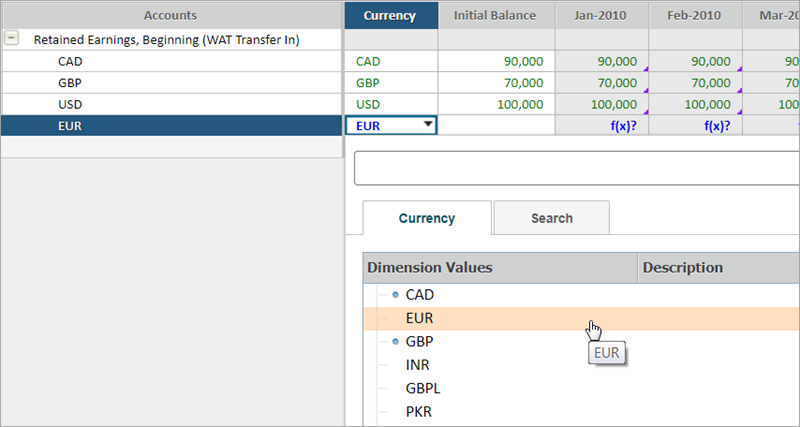
Task: Click USD Feb-2010 value 100,000
Action: [695, 104]
